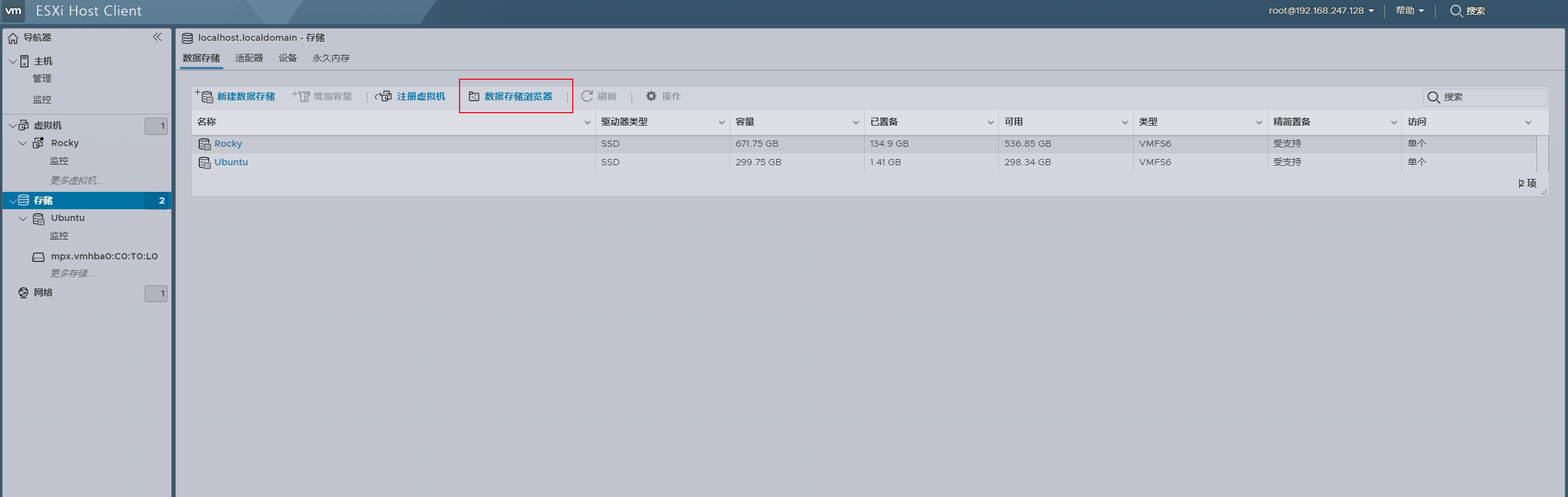The width and height of the screenshot is (1568, 497).
Task: Click the virtual machines icon beside 虚拟机
Action: click(24, 125)
